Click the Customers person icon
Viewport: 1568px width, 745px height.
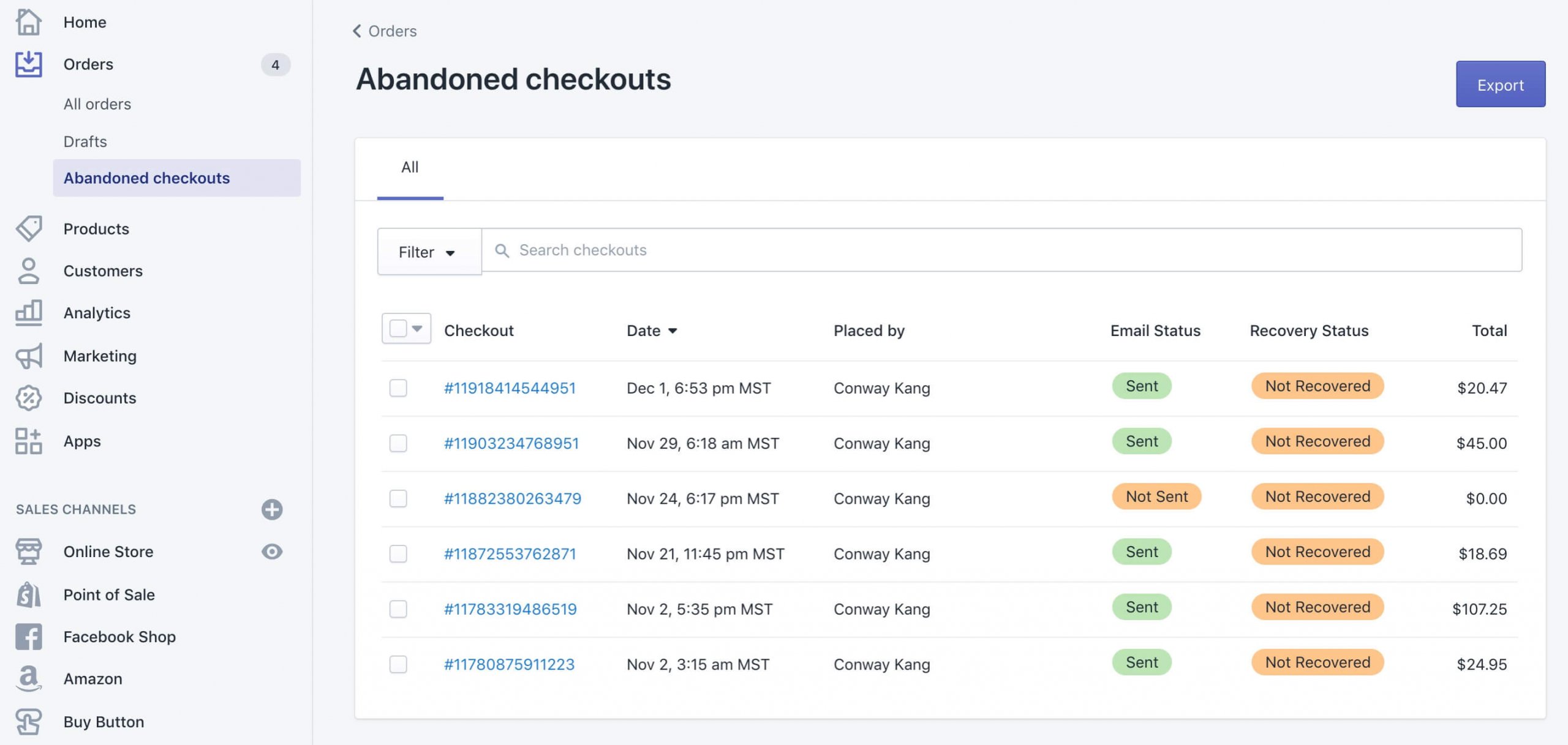point(28,271)
